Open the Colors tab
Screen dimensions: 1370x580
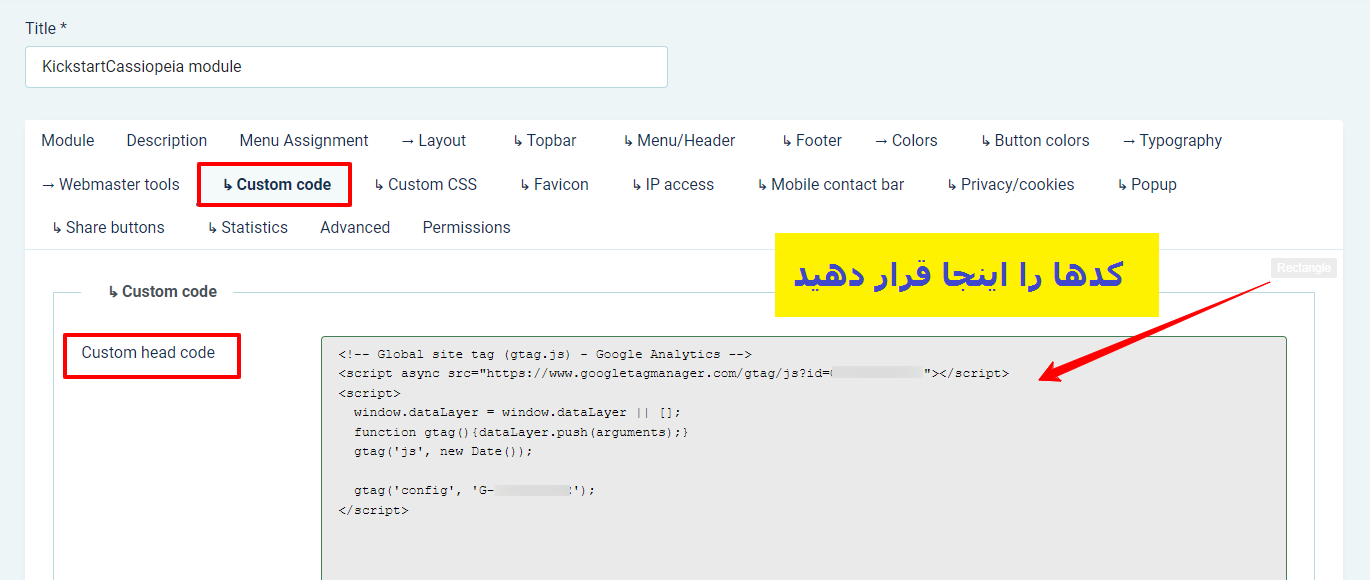tap(905, 140)
